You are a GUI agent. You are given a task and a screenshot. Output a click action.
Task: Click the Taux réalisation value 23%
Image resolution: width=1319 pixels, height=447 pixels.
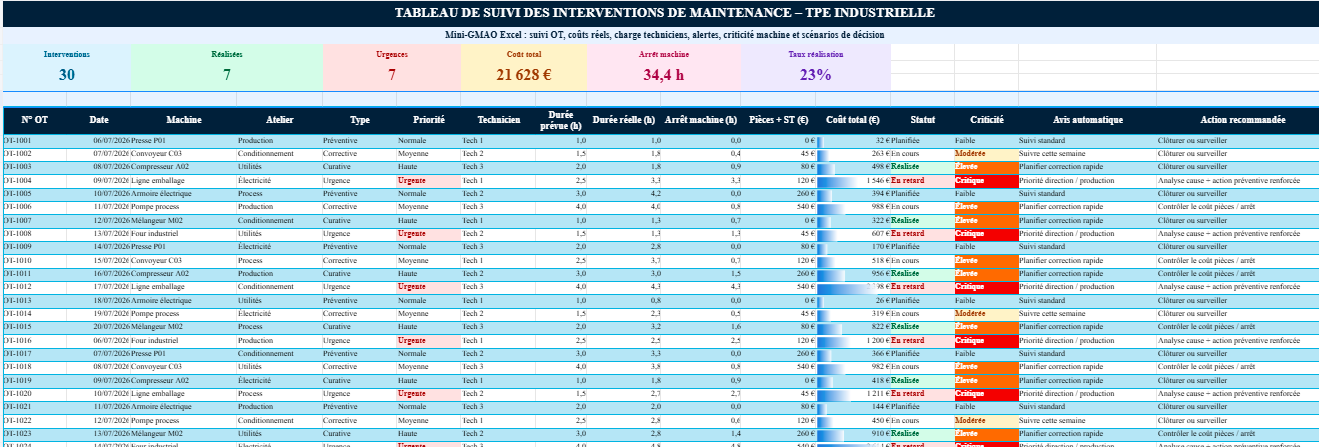pos(816,74)
